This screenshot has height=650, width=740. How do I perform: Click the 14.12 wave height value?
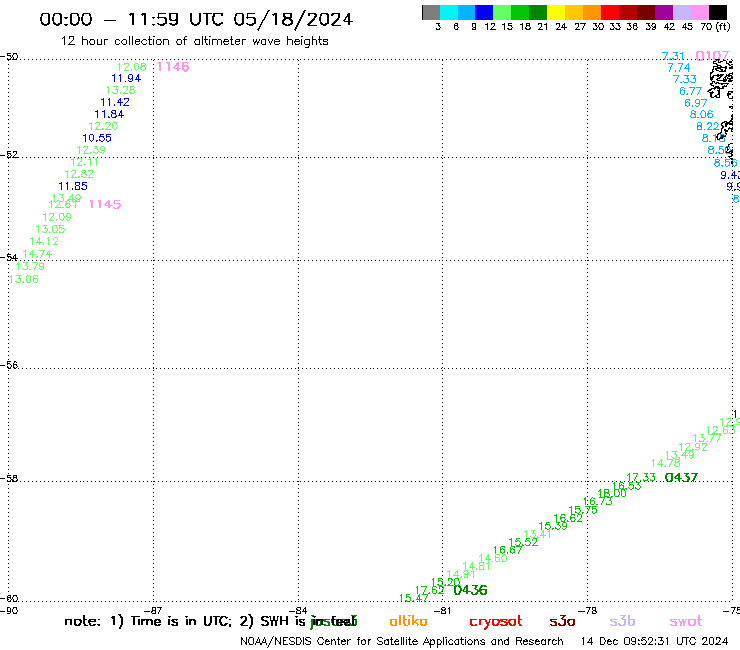point(44,241)
